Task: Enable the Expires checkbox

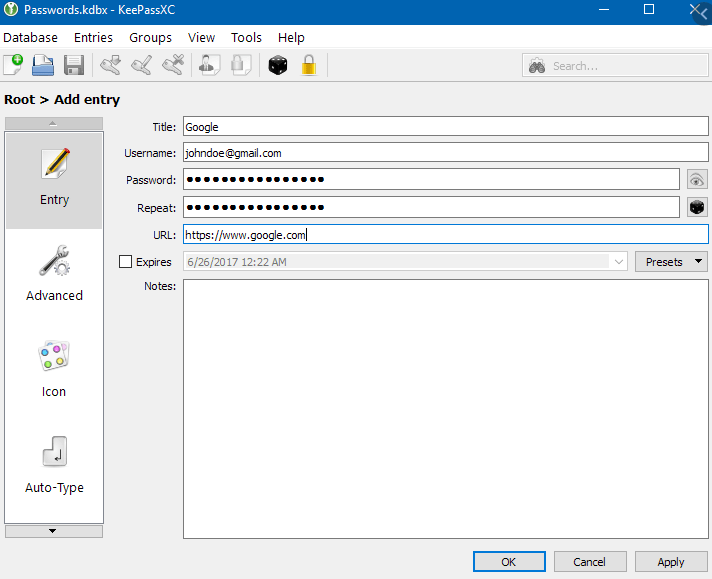Action: [126, 262]
